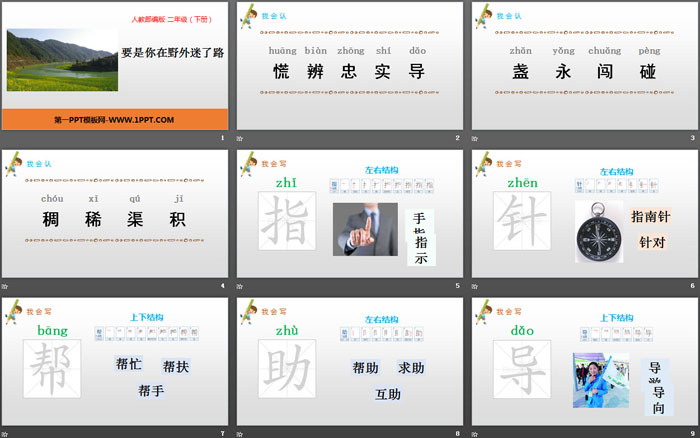This screenshot has width=700, height=438.
Task: Click the animation star icon under slide 4
Action: pos(4,286)
